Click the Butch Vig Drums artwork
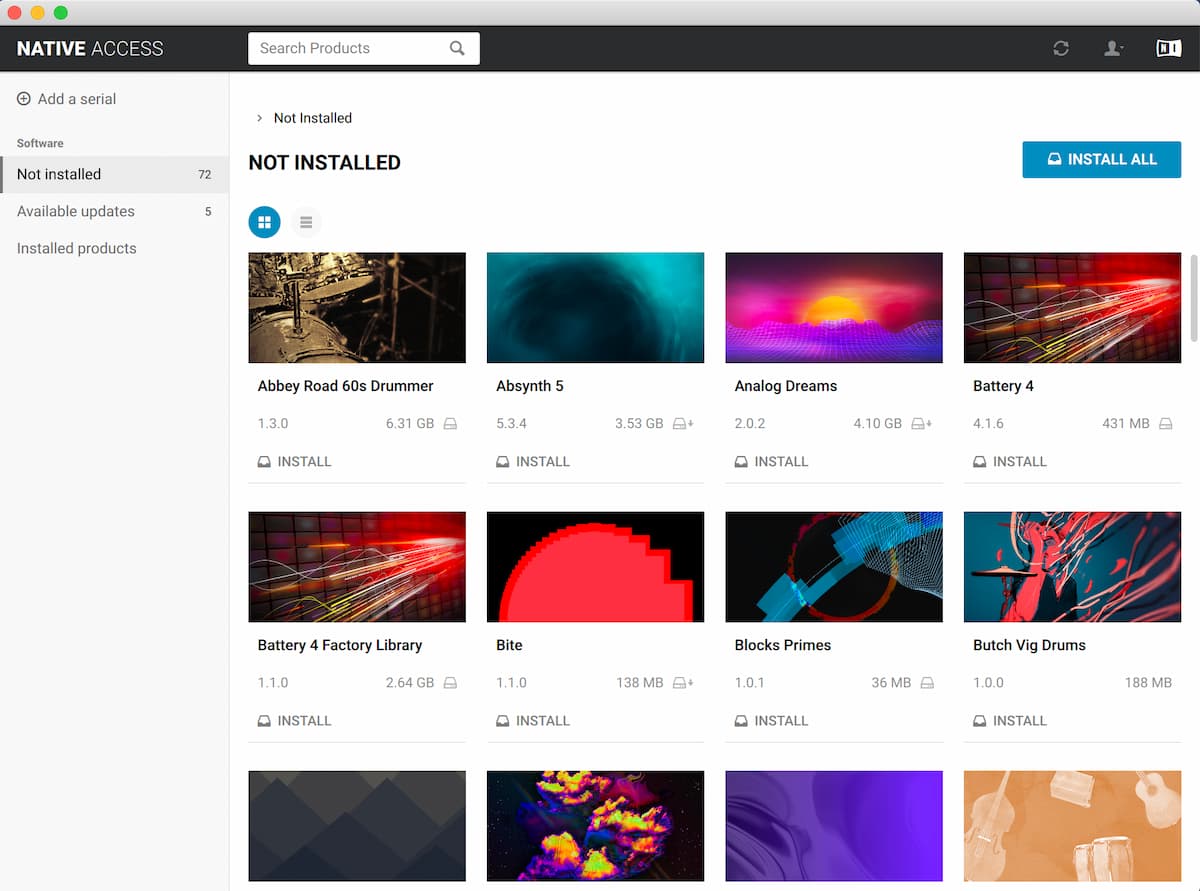This screenshot has height=891, width=1200. click(x=1072, y=567)
